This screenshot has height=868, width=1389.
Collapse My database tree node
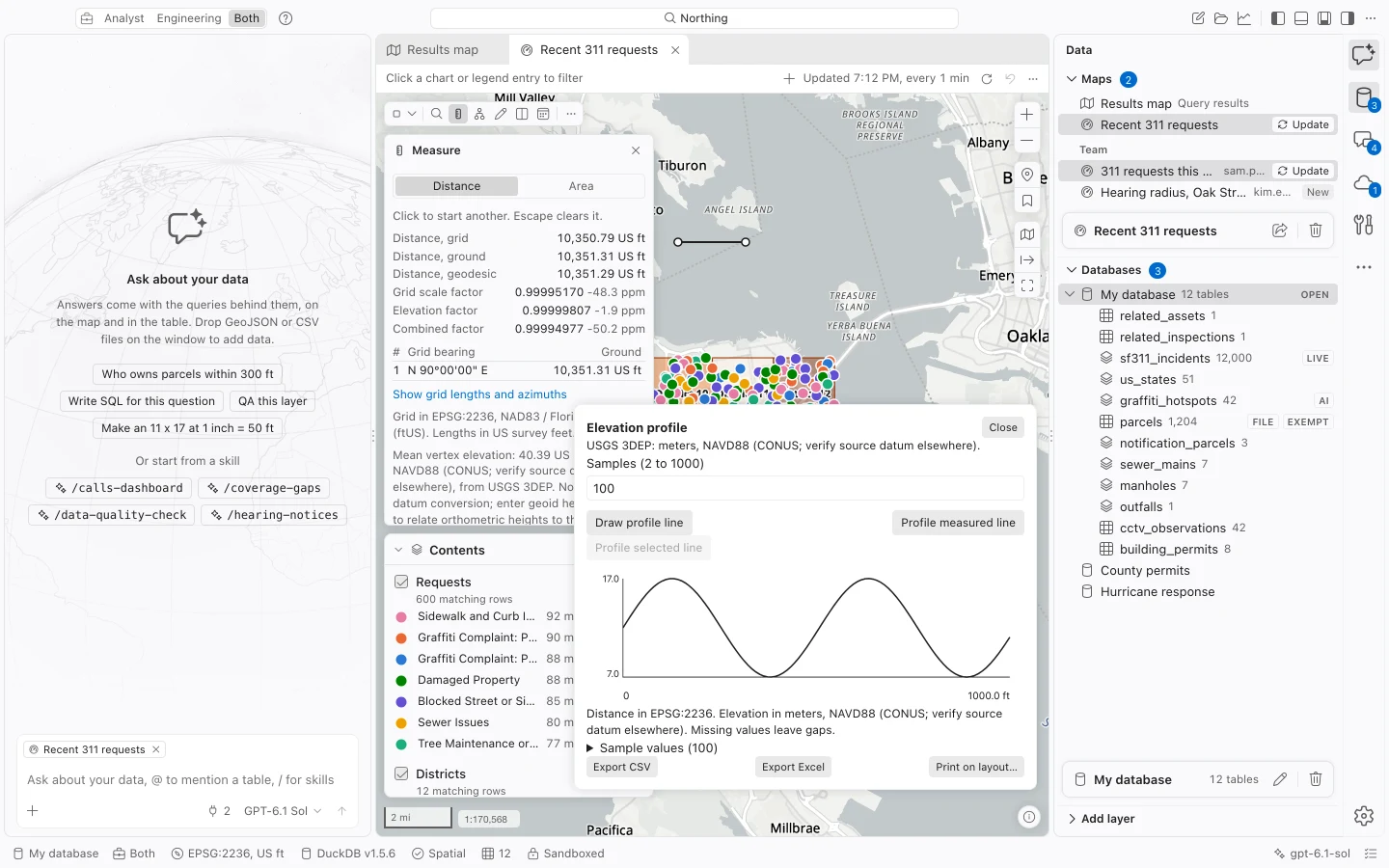tap(1070, 294)
